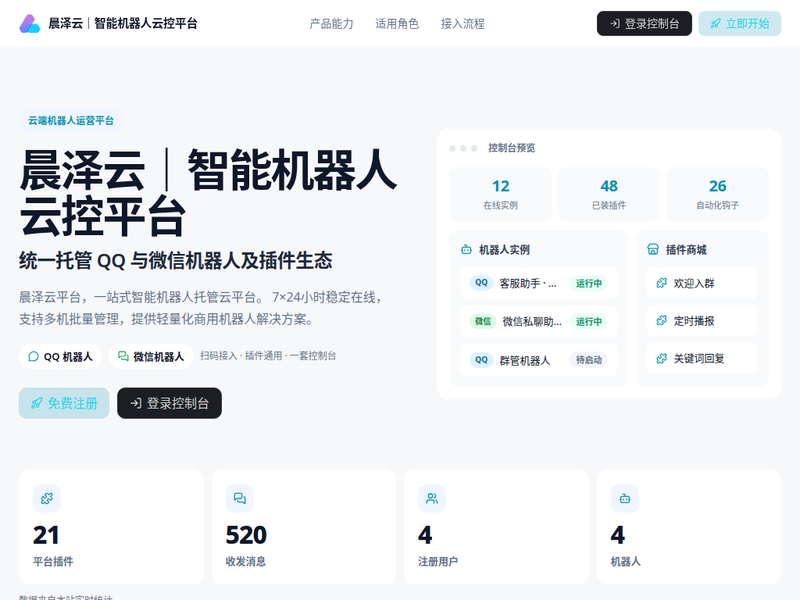Click the 520 收发消息 value
This screenshot has height=600, width=800.
coord(246,535)
